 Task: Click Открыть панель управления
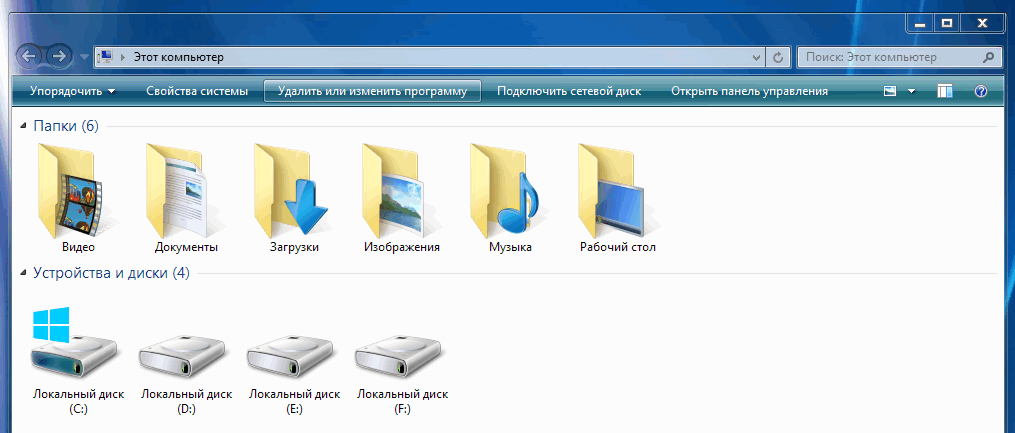pyautogui.click(x=749, y=91)
